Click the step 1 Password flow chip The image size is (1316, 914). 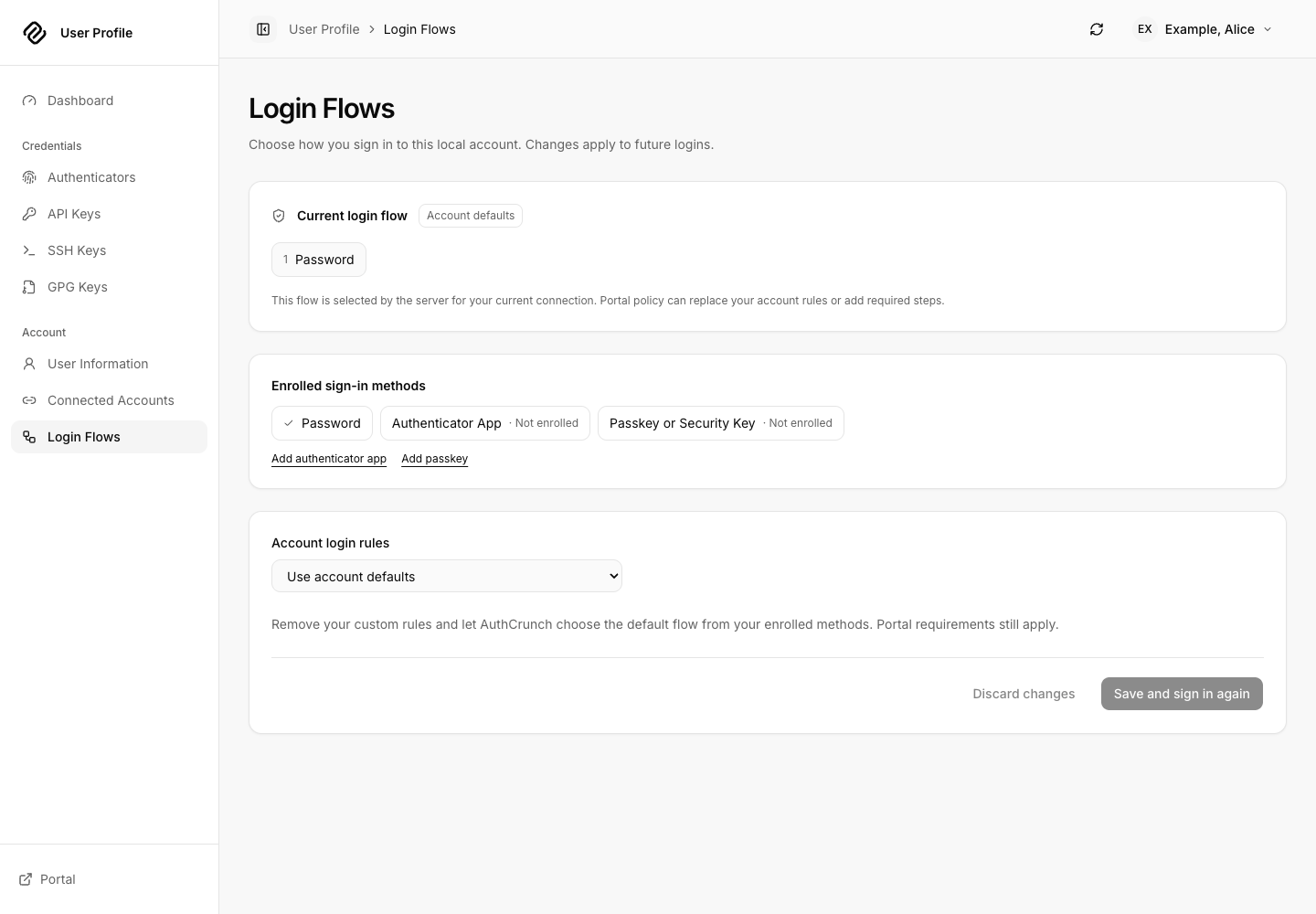pos(319,260)
